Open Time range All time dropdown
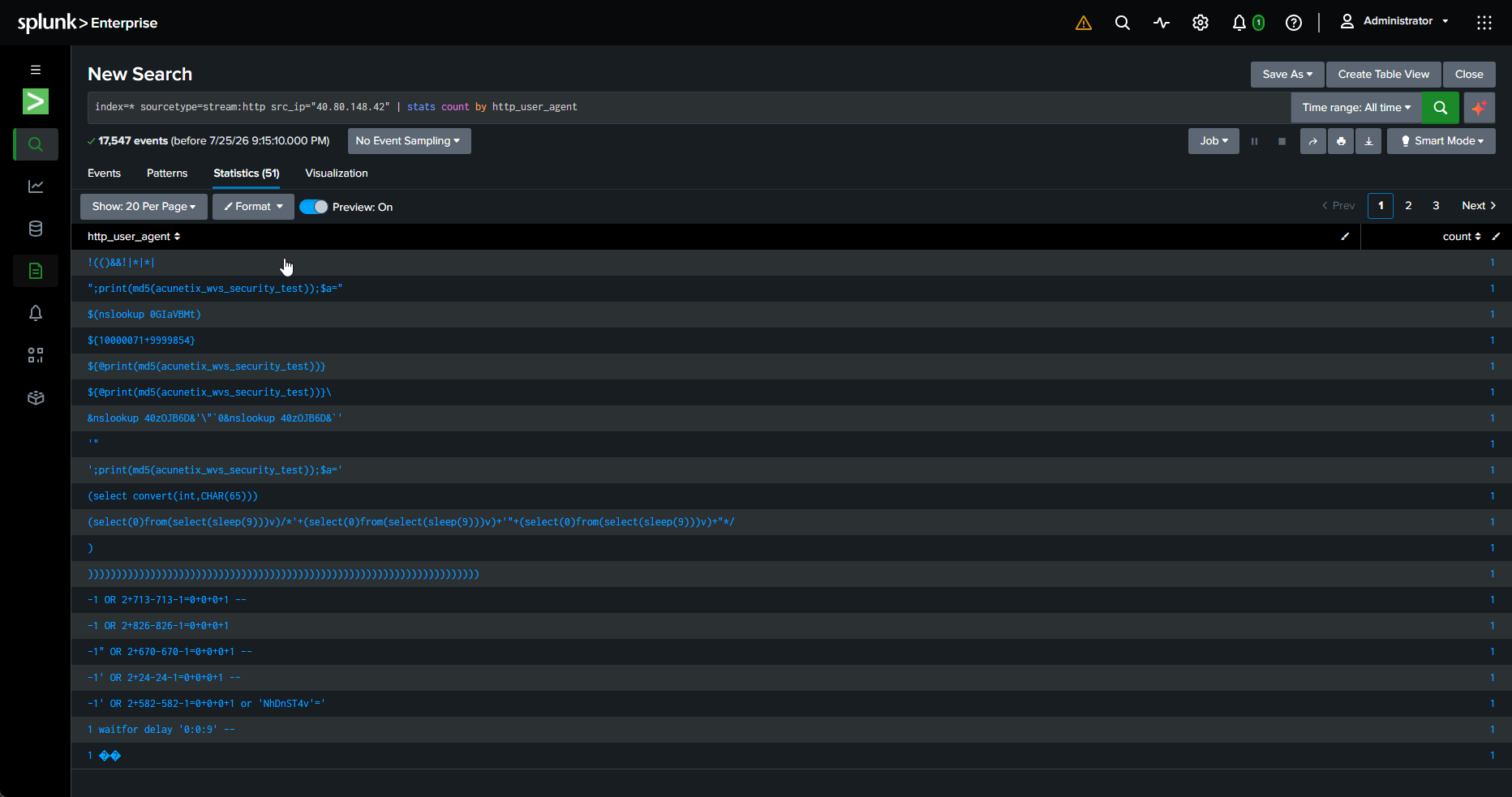The height and width of the screenshot is (797, 1512). (x=1356, y=107)
